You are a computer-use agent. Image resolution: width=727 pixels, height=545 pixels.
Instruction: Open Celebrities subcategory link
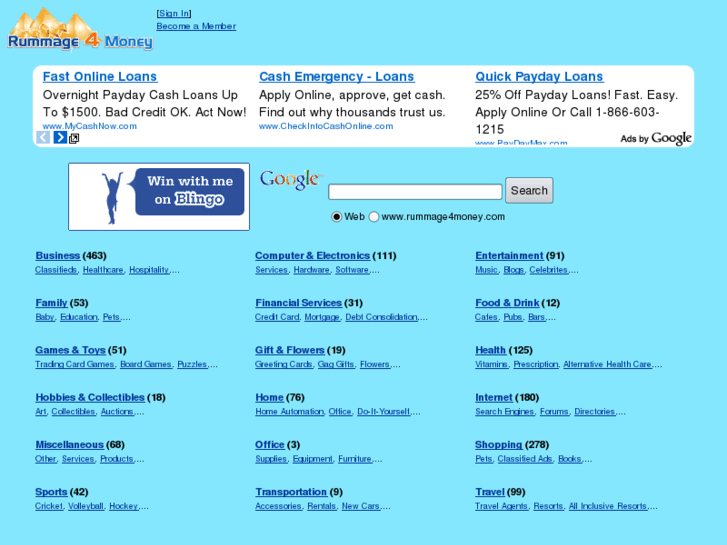click(x=548, y=270)
